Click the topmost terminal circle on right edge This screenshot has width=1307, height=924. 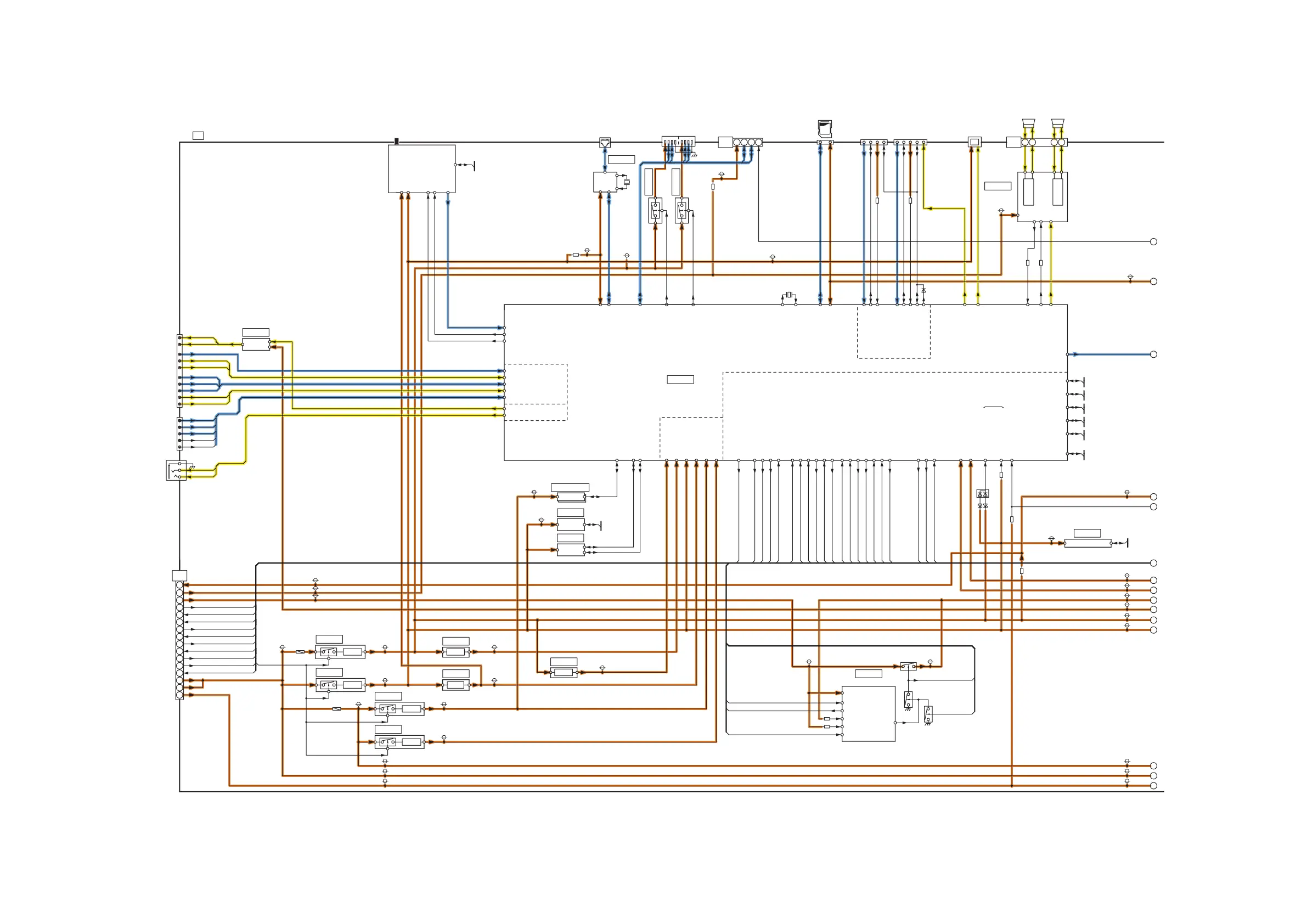[1153, 242]
